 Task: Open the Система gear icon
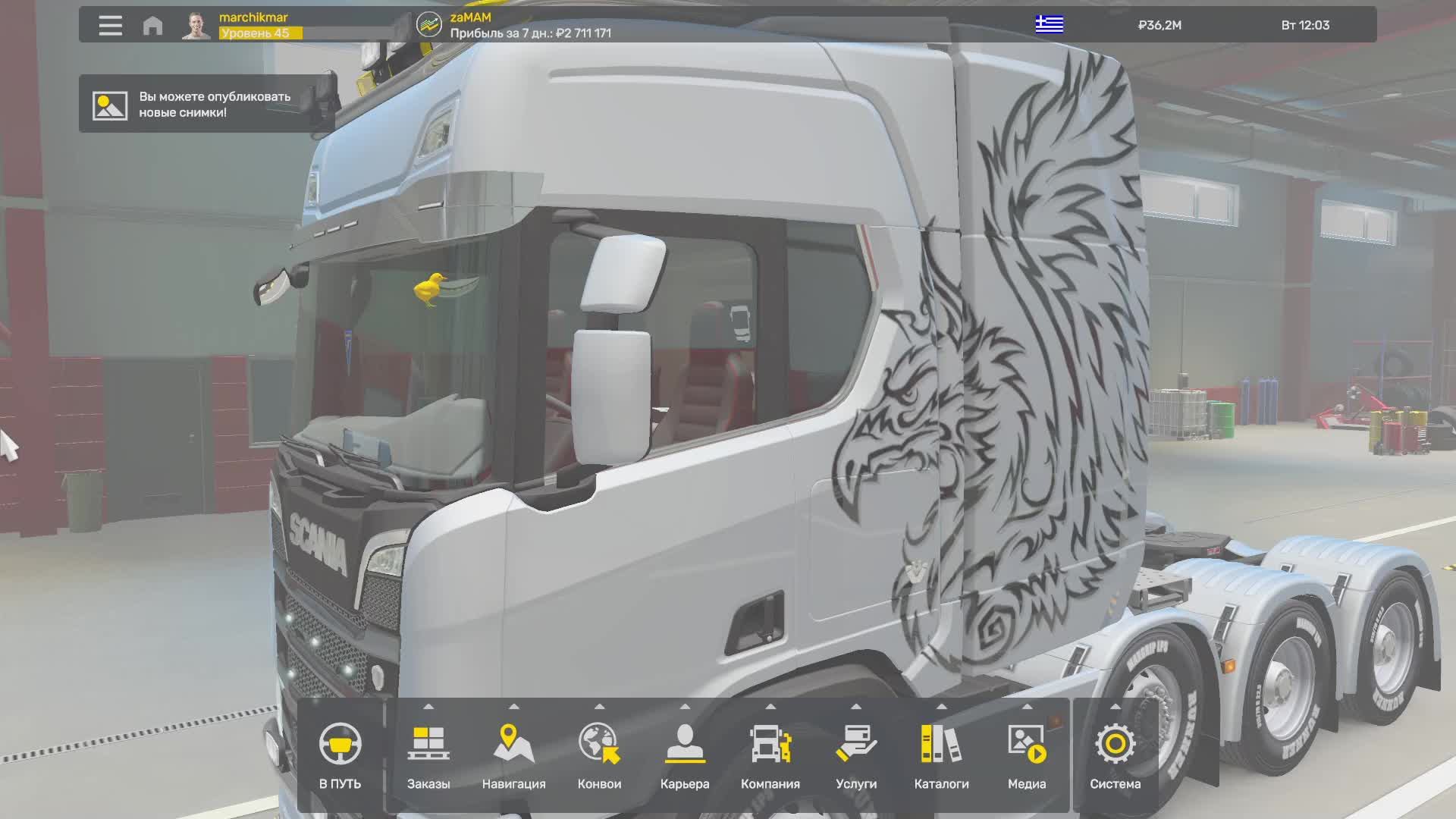tap(1115, 743)
